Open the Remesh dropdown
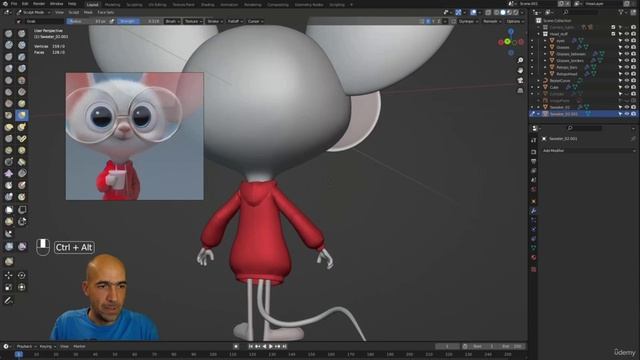The height and width of the screenshot is (360, 640). [492, 21]
